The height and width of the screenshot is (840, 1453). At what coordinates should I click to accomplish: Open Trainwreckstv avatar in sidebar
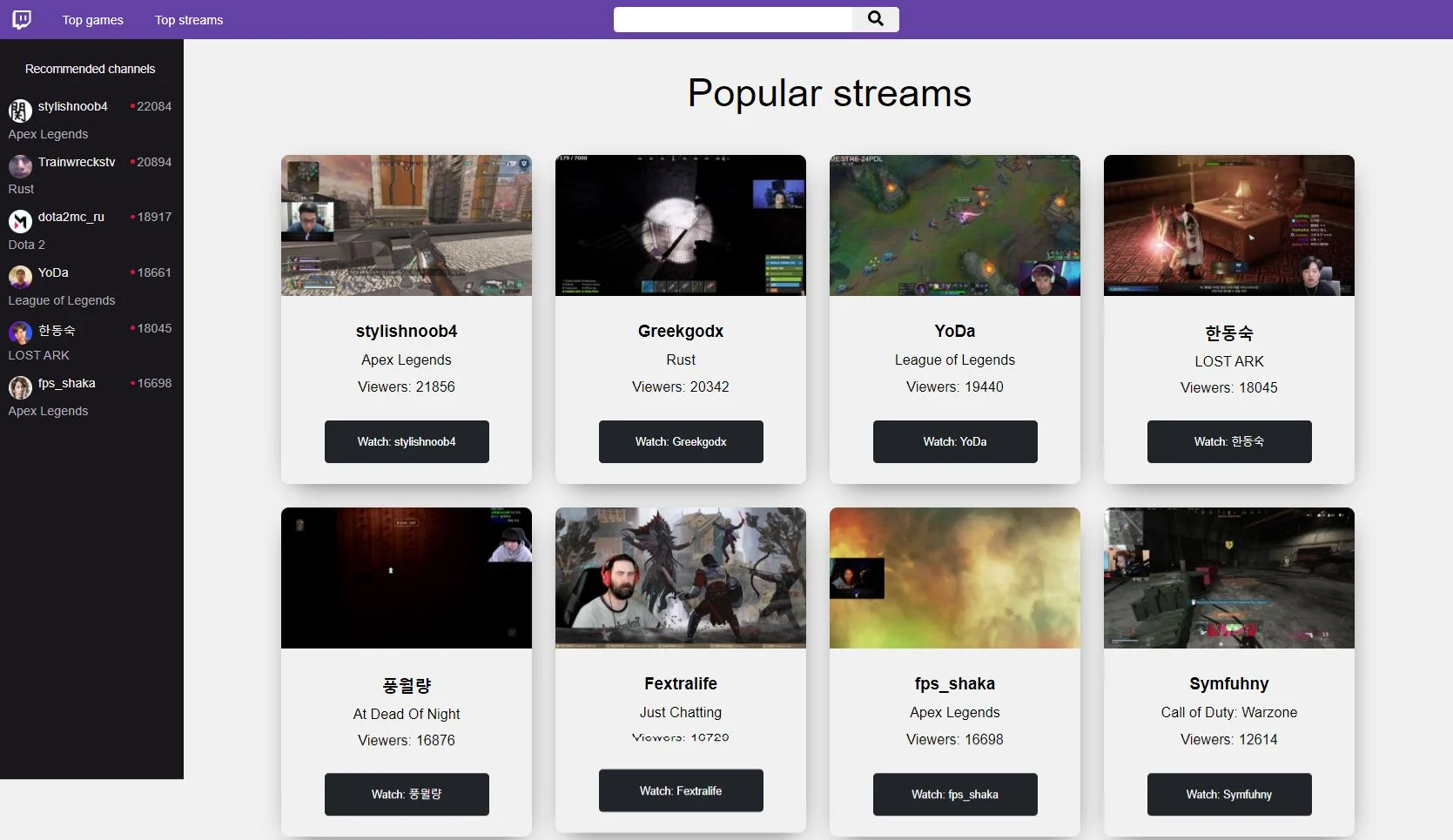pos(20,165)
